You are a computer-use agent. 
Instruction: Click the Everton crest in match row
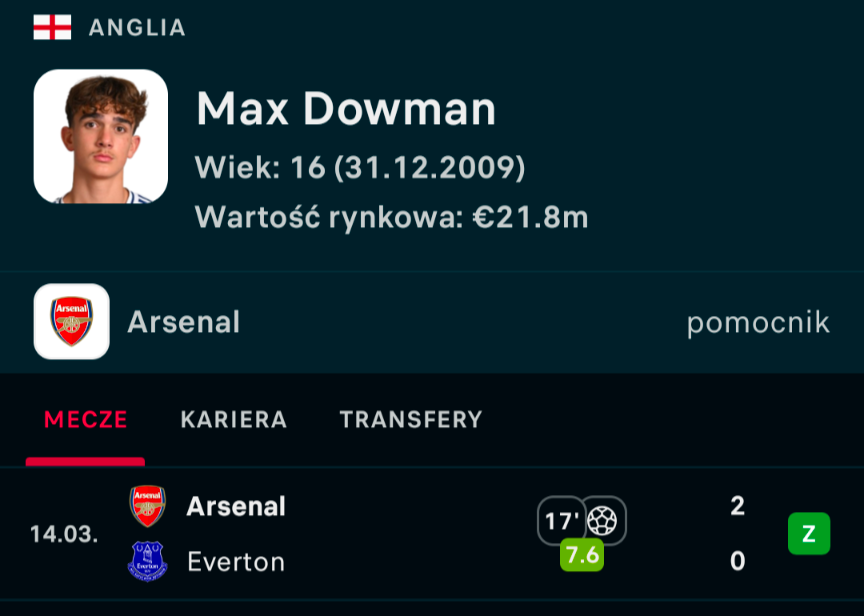tap(148, 561)
